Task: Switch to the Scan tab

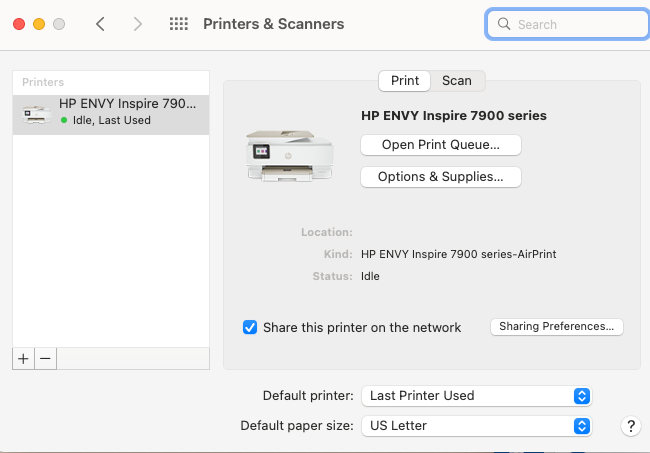Action: pos(457,81)
